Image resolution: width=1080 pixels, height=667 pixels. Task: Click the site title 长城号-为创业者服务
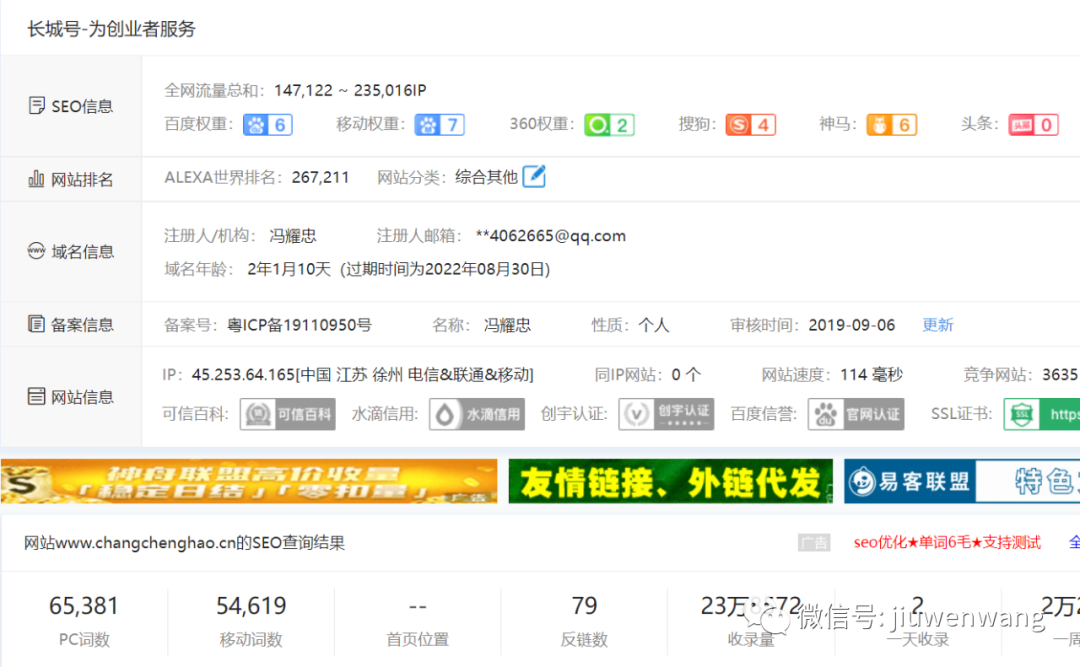click(x=112, y=29)
